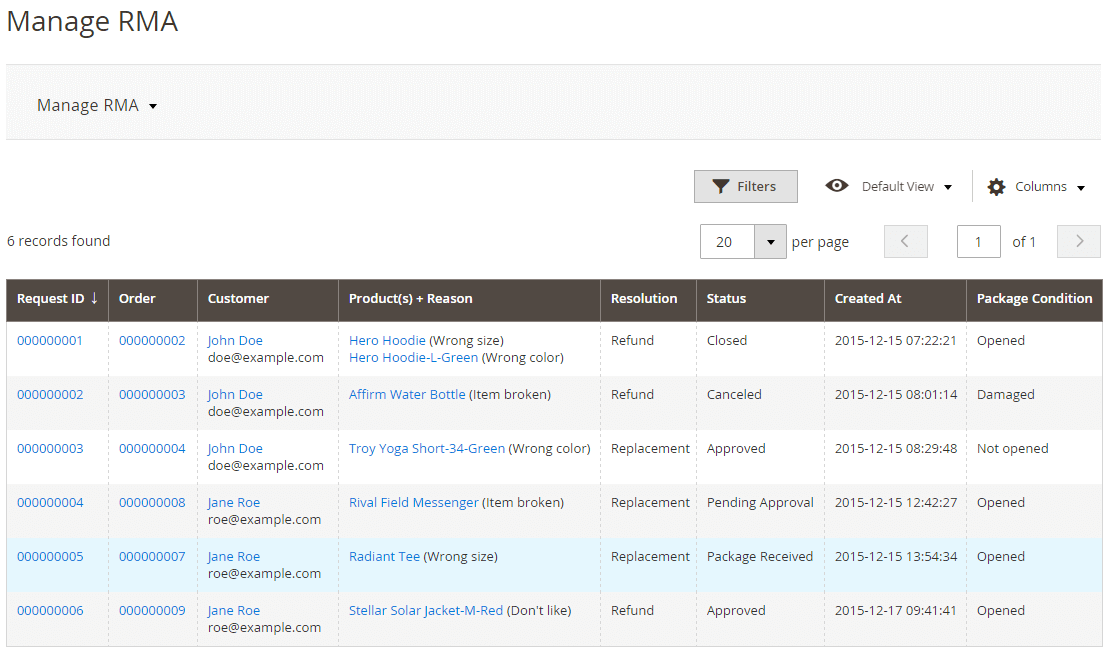Open request 000000003 link
1106x652 pixels.
[50, 449]
